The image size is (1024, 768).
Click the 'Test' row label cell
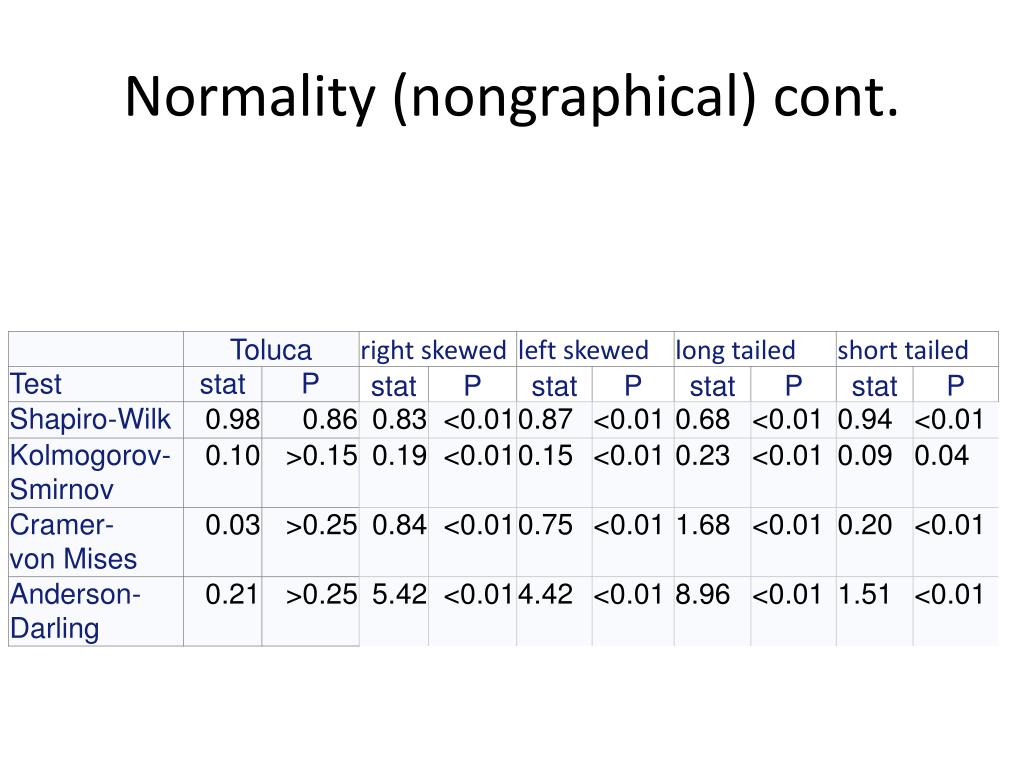pyautogui.click(x=36, y=384)
